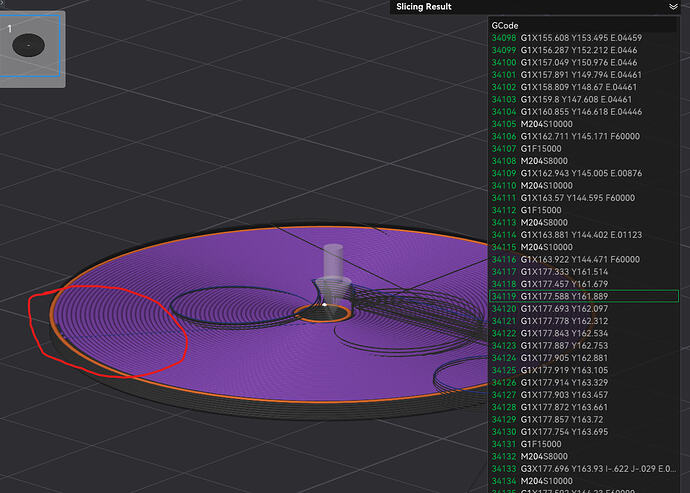Select GCode line 34129 Y163.72
The height and width of the screenshot is (493, 690).
584,419
